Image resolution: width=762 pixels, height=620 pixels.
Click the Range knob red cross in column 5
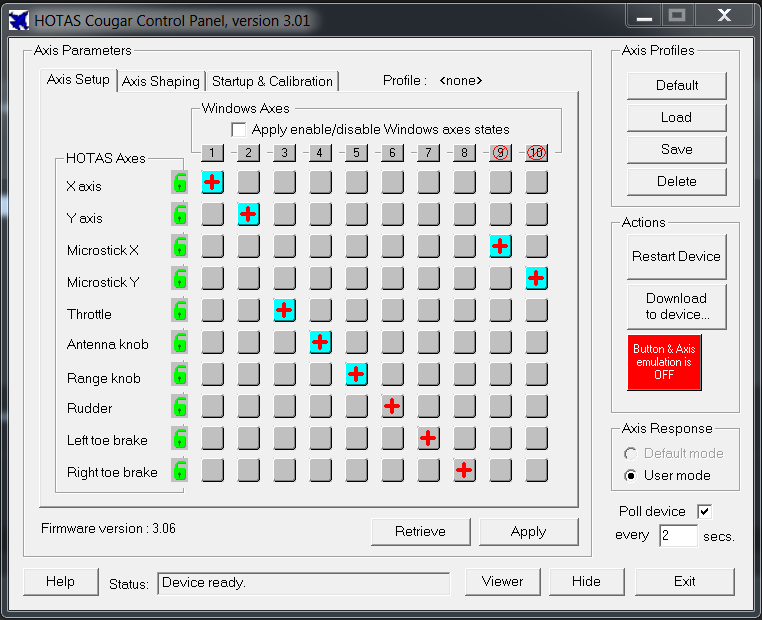(356, 374)
